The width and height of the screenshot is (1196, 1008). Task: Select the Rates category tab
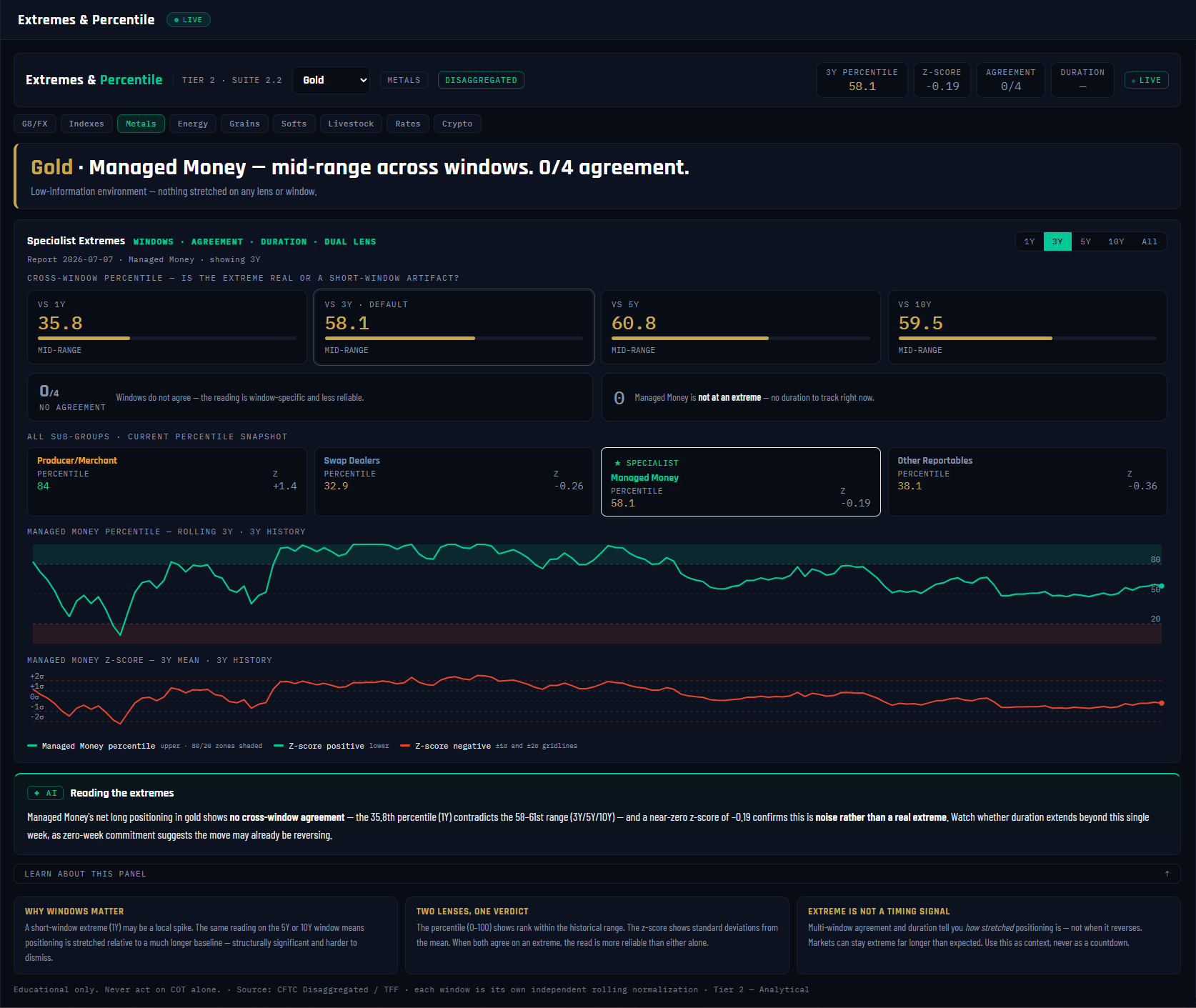408,124
